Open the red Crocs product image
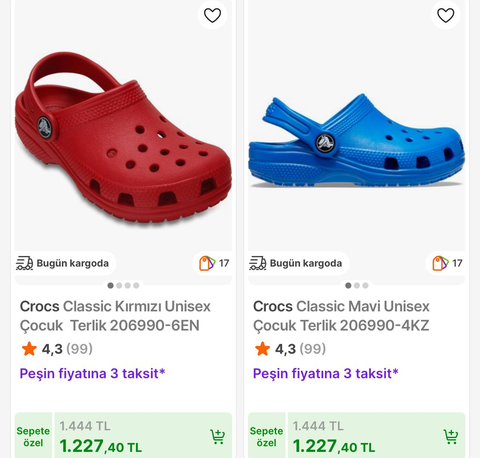480x458 pixels. point(123,140)
